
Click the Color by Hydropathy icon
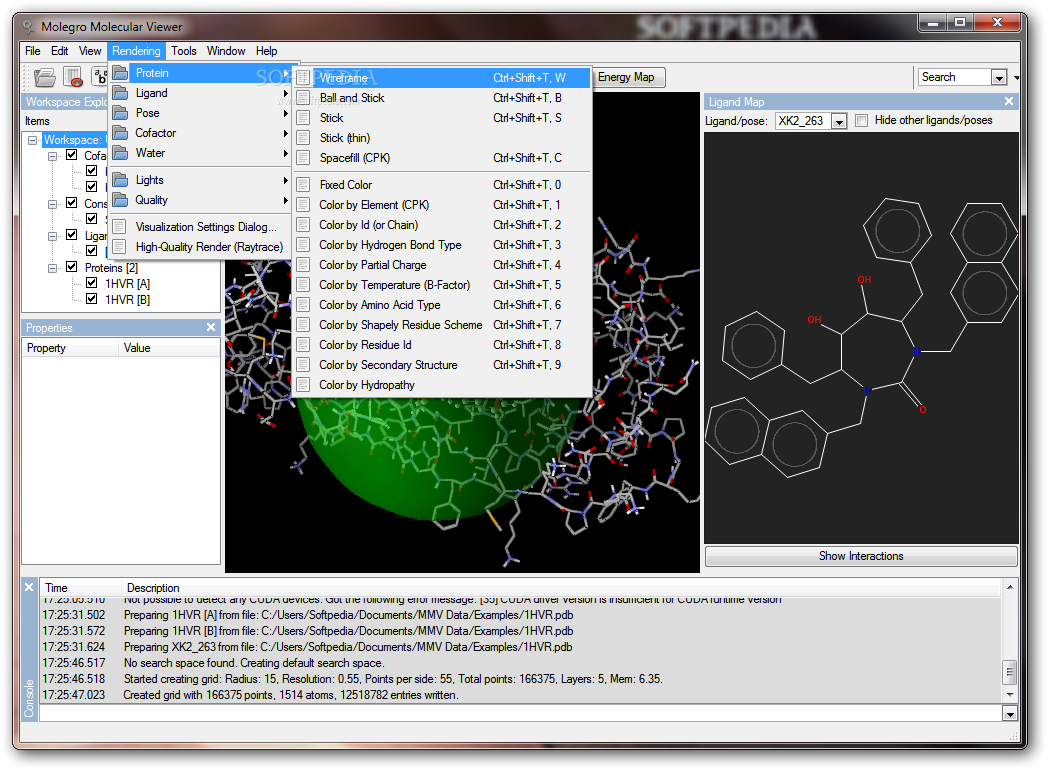(303, 386)
